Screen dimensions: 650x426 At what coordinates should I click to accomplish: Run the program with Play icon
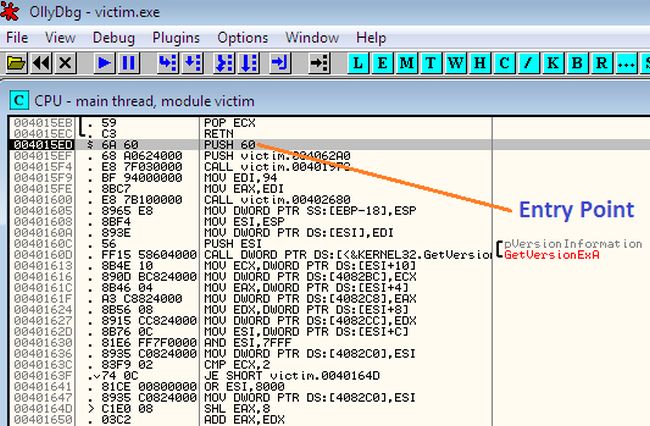tap(104, 63)
